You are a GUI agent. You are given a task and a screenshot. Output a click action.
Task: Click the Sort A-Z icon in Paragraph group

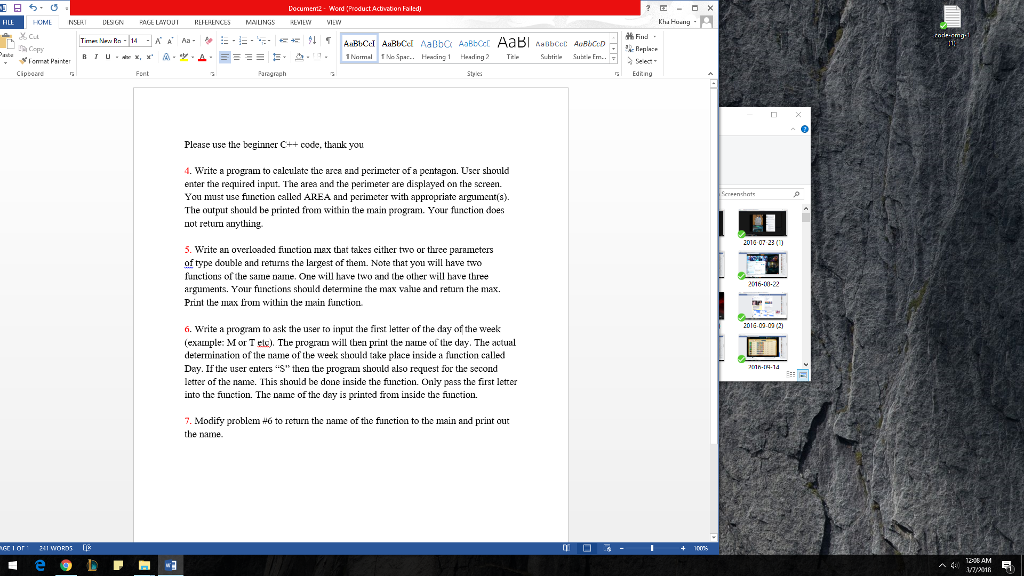pyautogui.click(x=312, y=39)
